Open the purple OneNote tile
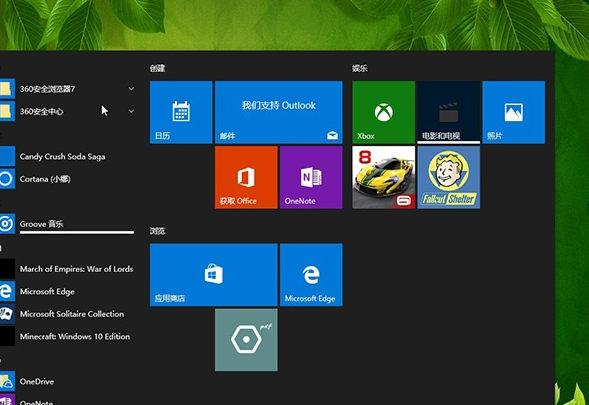This screenshot has height=405, width=589. [311, 177]
